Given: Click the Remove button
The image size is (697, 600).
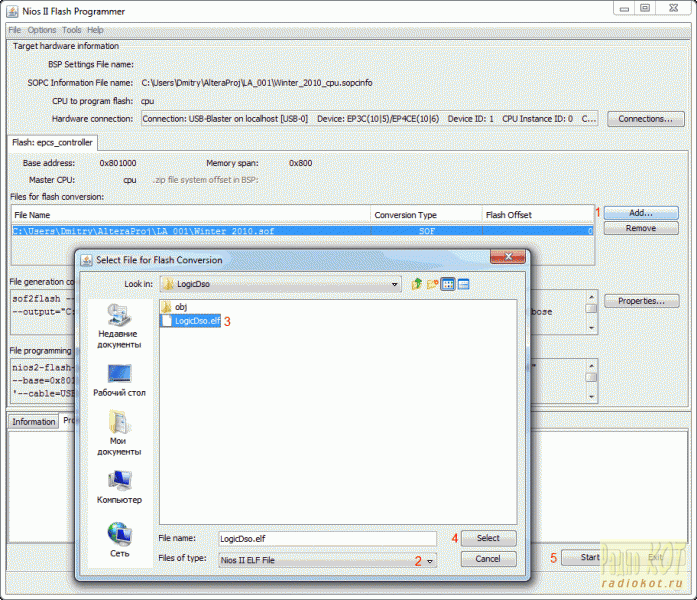Looking at the screenshot, I should point(641,228).
